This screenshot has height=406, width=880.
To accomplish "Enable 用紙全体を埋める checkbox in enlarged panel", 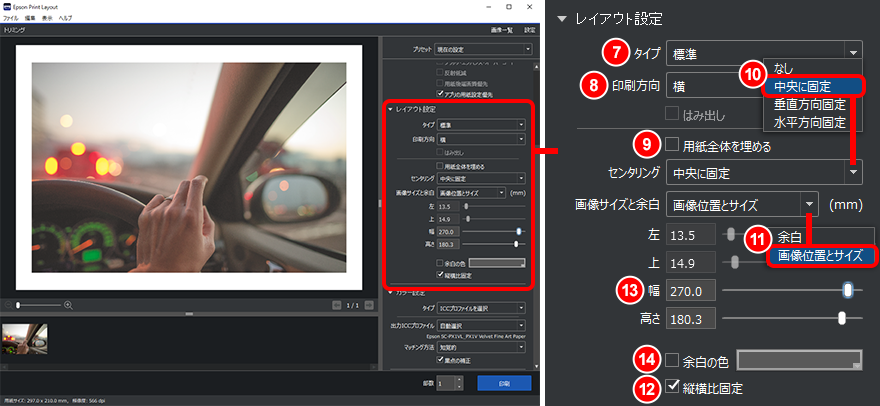I will [x=673, y=145].
